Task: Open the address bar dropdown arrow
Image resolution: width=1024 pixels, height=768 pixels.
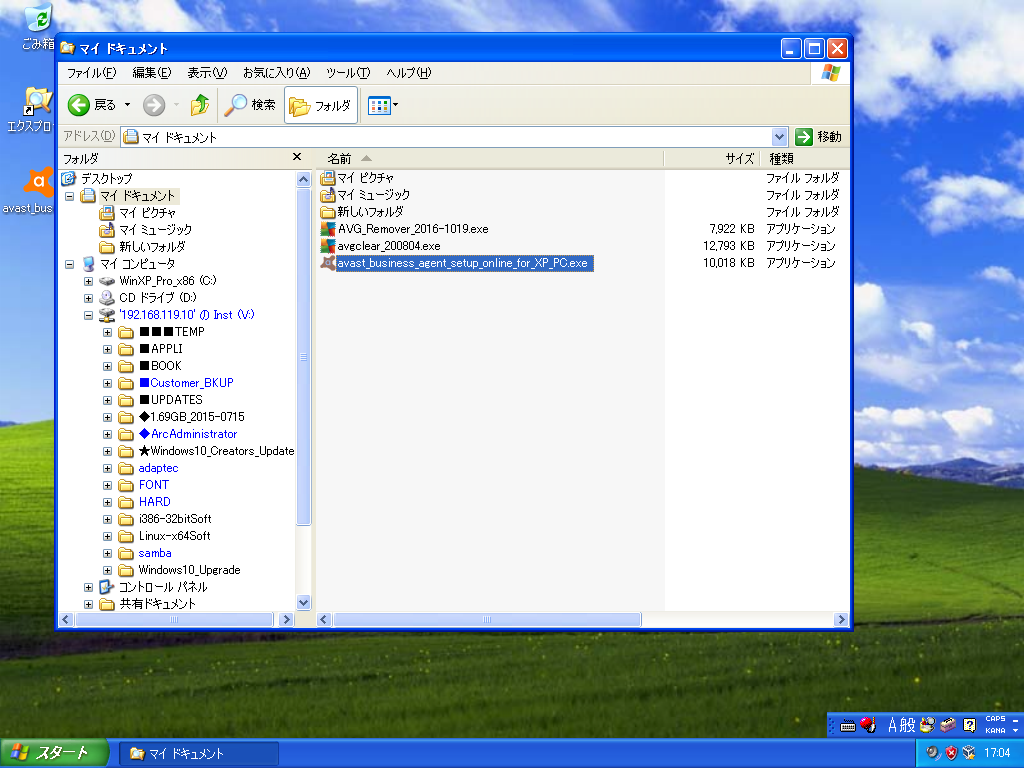Action: click(778, 136)
